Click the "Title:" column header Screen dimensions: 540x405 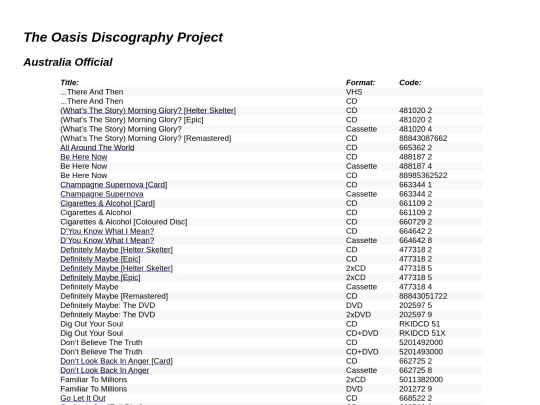pyautogui.click(x=70, y=83)
